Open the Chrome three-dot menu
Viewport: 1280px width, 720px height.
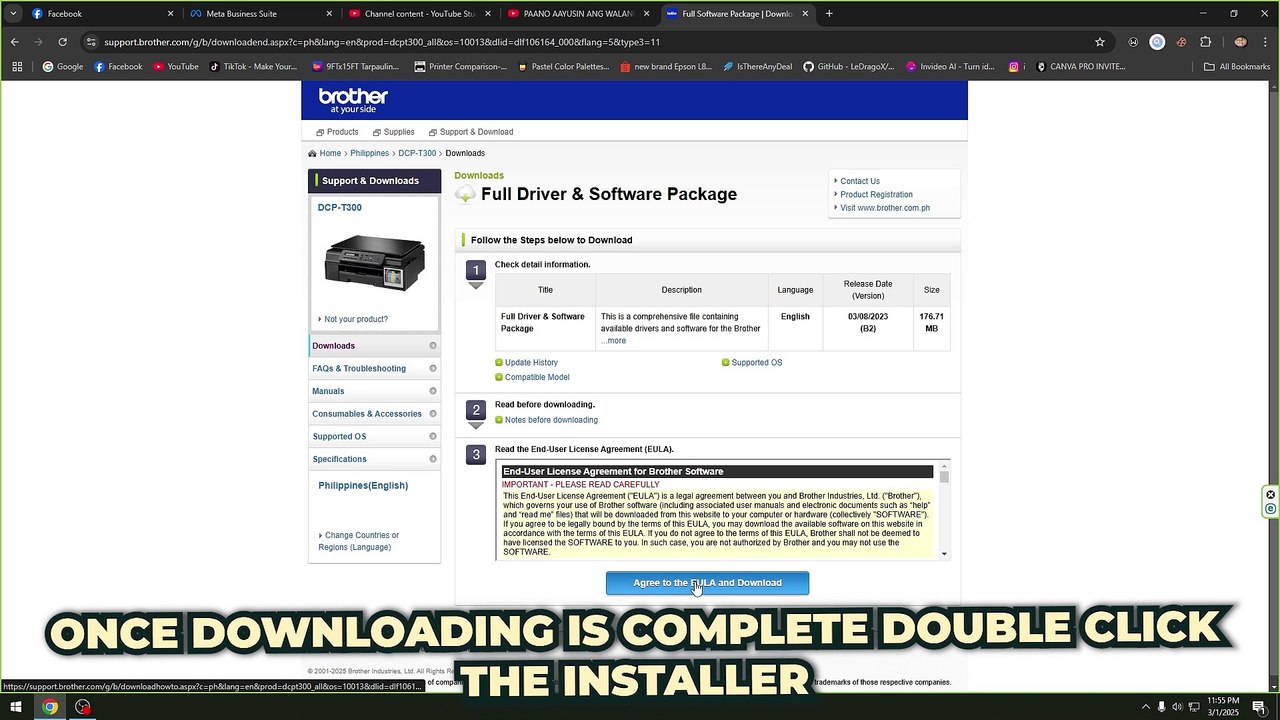point(1265,42)
